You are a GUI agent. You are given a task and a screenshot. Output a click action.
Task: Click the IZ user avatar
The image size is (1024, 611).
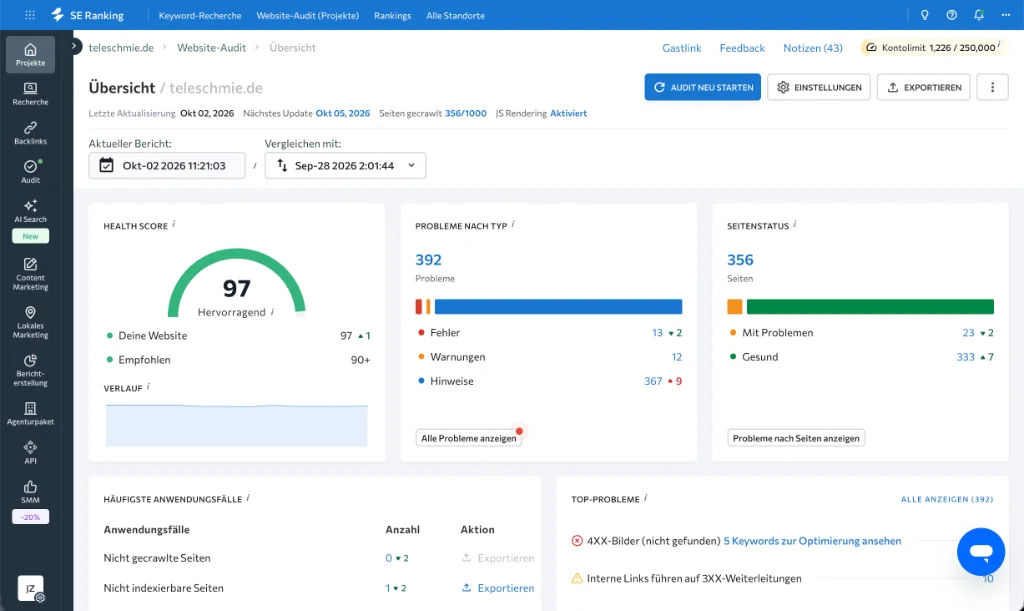point(31,588)
